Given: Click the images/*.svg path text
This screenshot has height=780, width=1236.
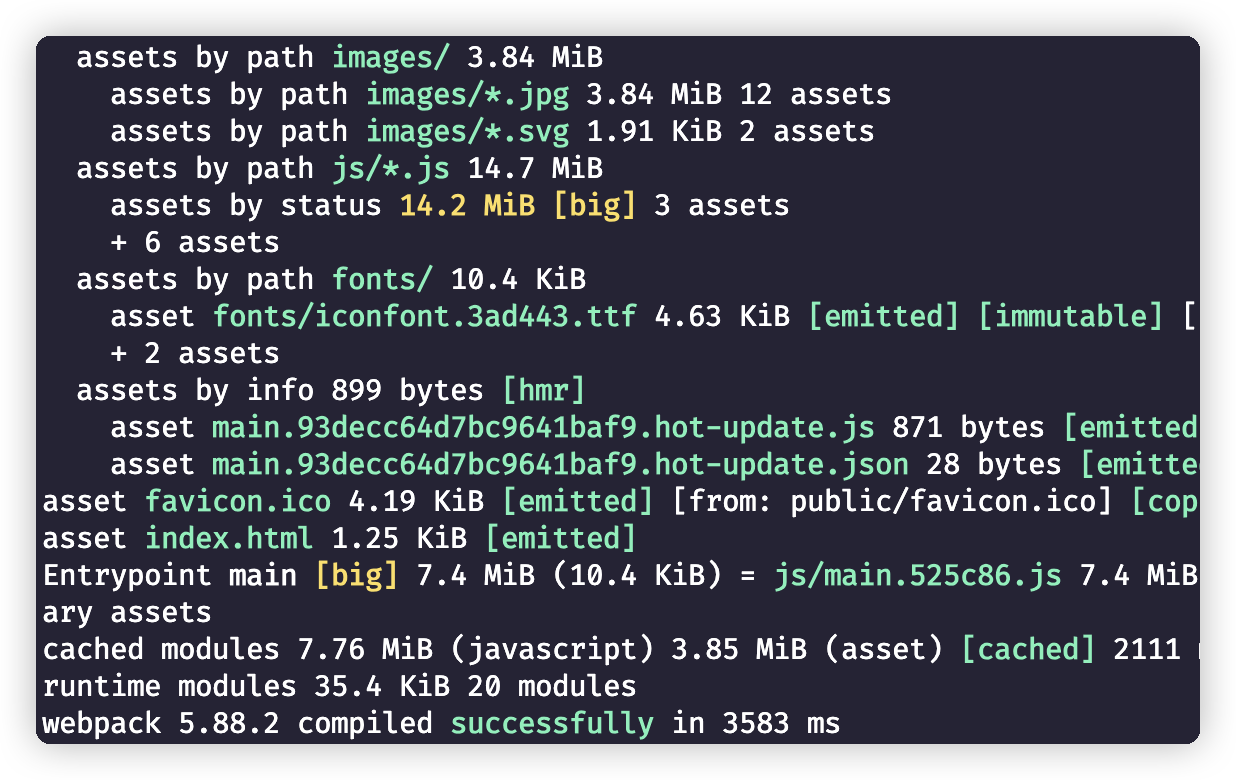Looking at the screenshot, I should (467, 132).
